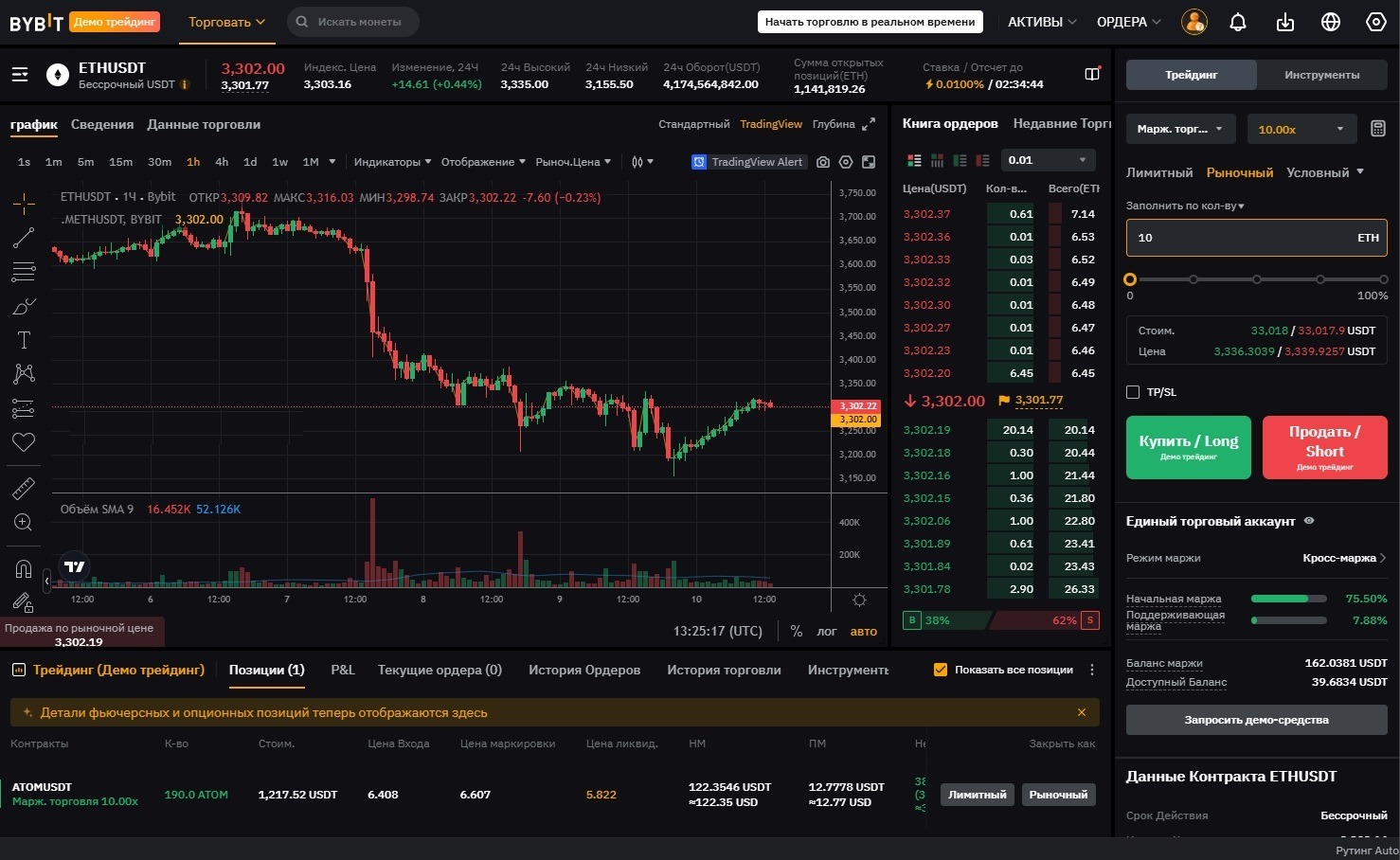Close ATOMUSDT position with Рыночный button
Image resolution: width=1400 pixels, height=860 pixels.
(x=1058, y=795)
